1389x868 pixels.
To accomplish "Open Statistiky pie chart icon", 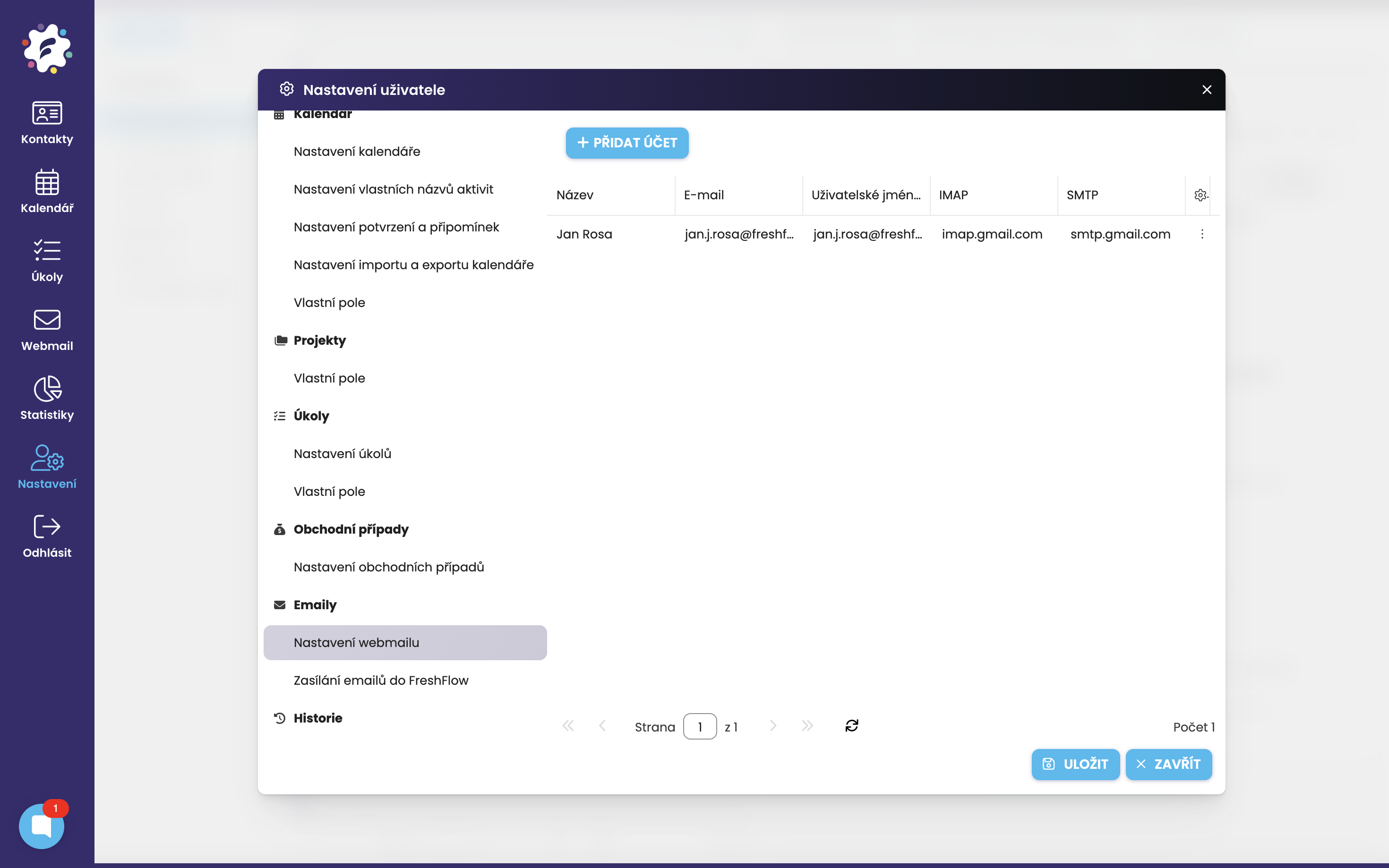I will pos(47,398).
